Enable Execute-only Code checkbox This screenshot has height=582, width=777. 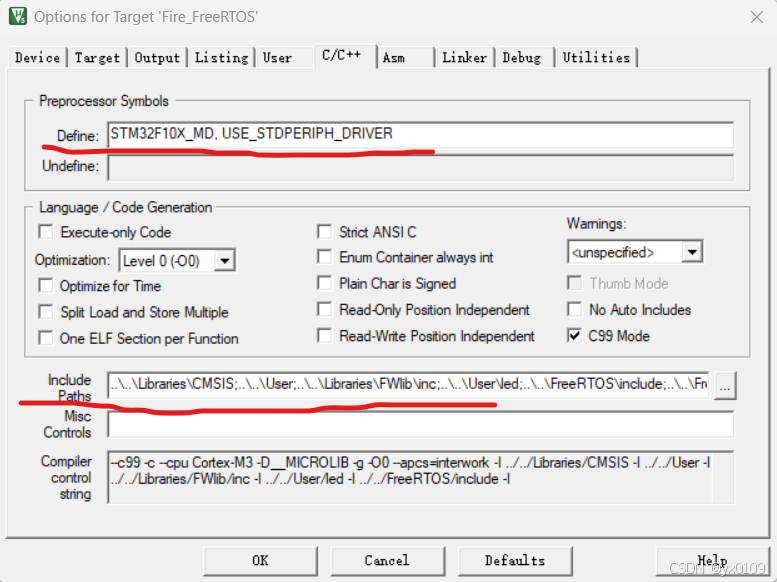pos(46,232)
